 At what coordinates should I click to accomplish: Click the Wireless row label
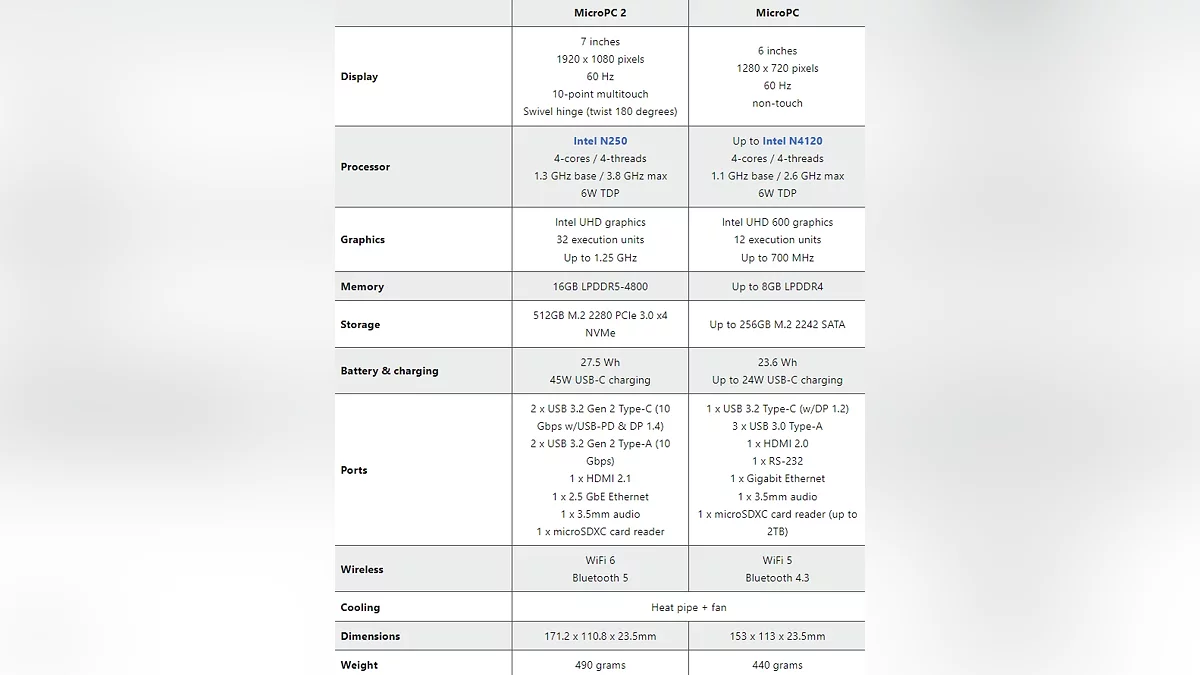point(362,570)
